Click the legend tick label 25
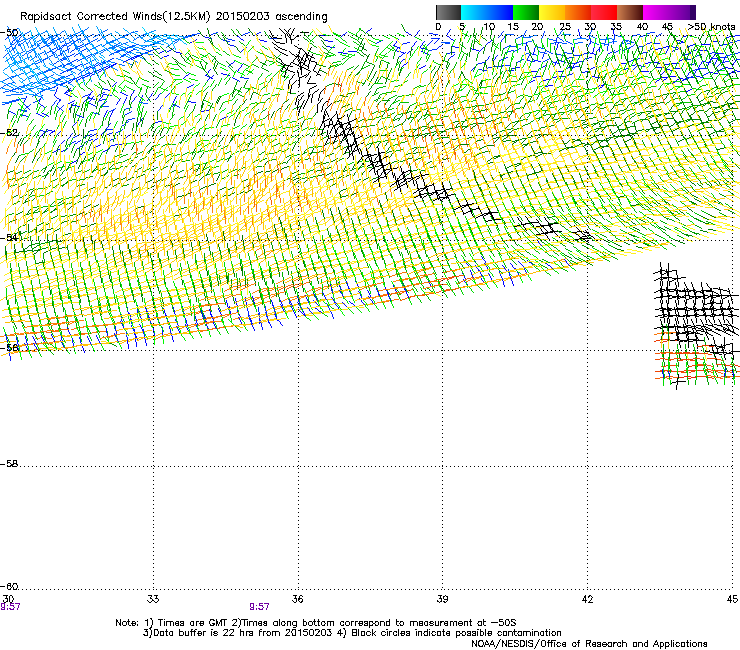 (x=565, y=27)
